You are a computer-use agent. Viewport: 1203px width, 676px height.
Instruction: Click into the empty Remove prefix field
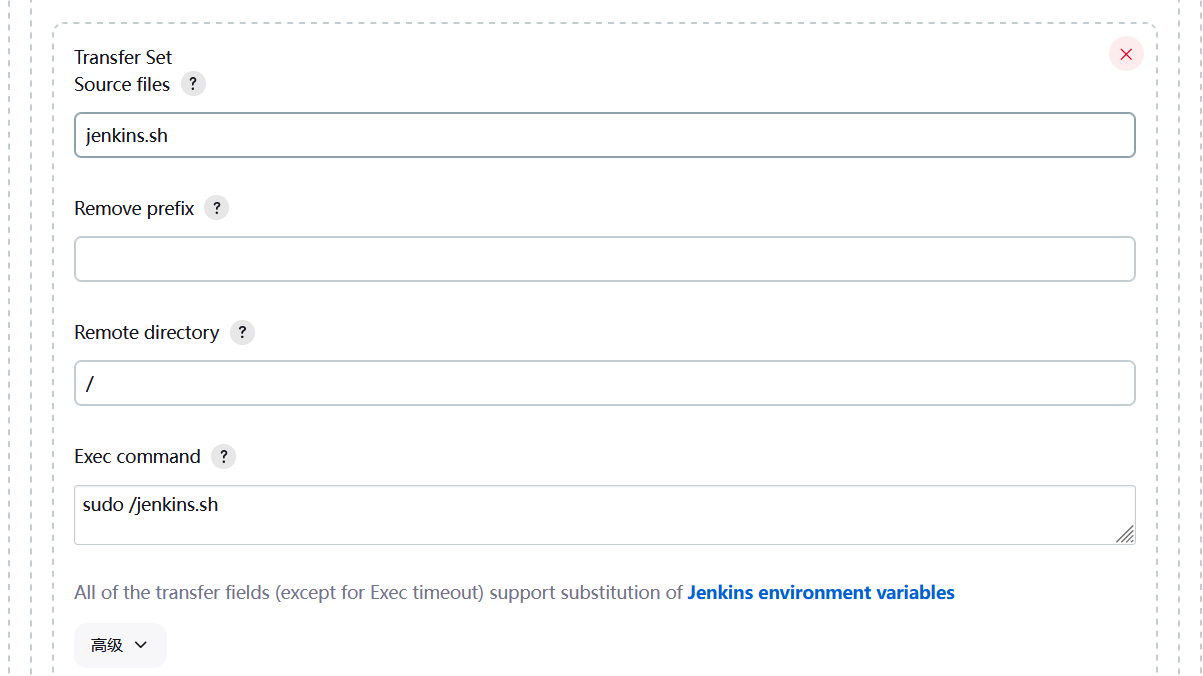tap(604, 259)
